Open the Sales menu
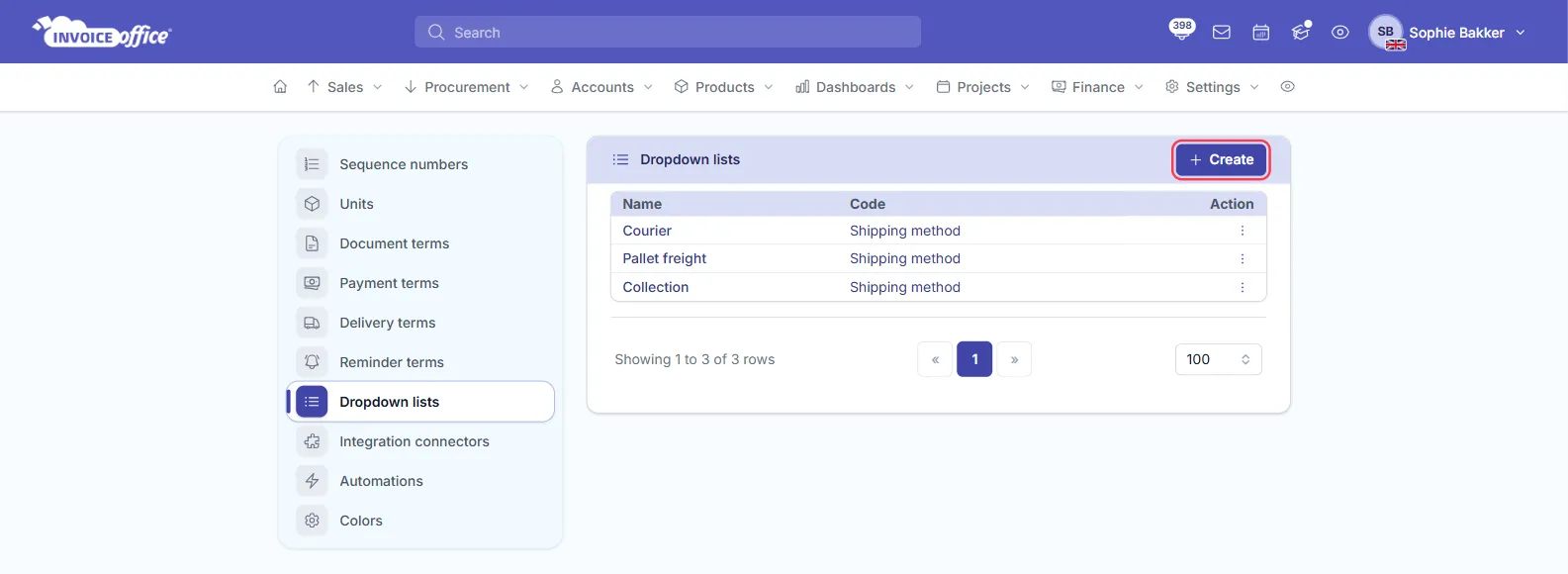 coord(344,87)
